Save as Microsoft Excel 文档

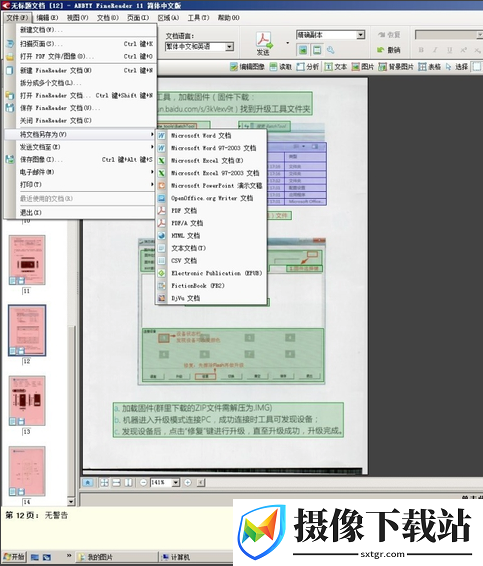(x=212, y=161)
